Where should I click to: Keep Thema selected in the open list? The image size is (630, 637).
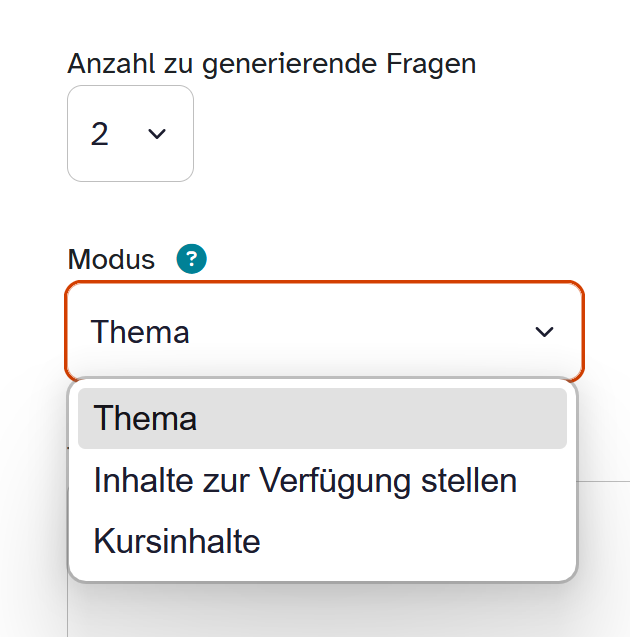[x=146, y=418]
